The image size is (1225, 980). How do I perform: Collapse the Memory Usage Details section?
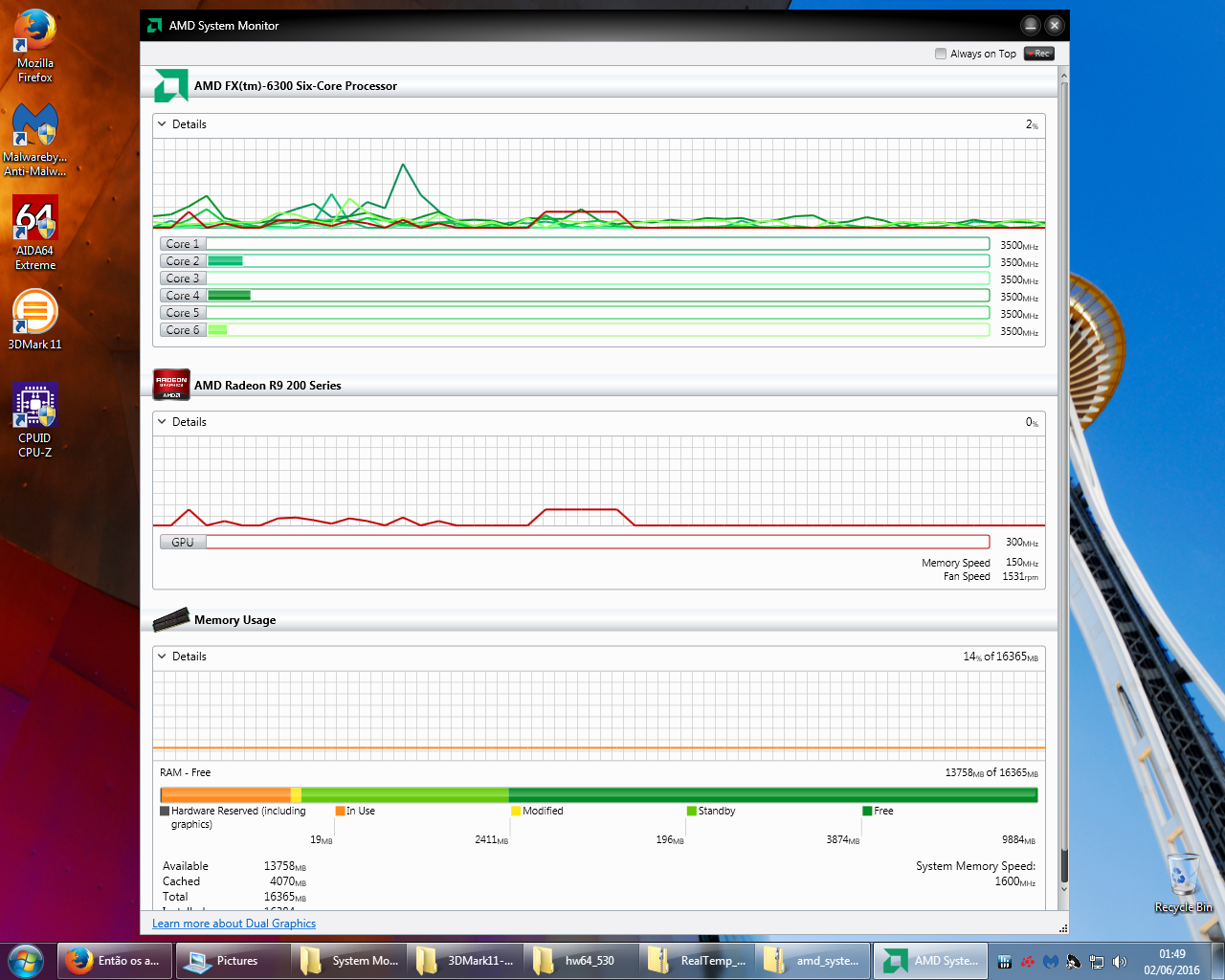(163, 657)
